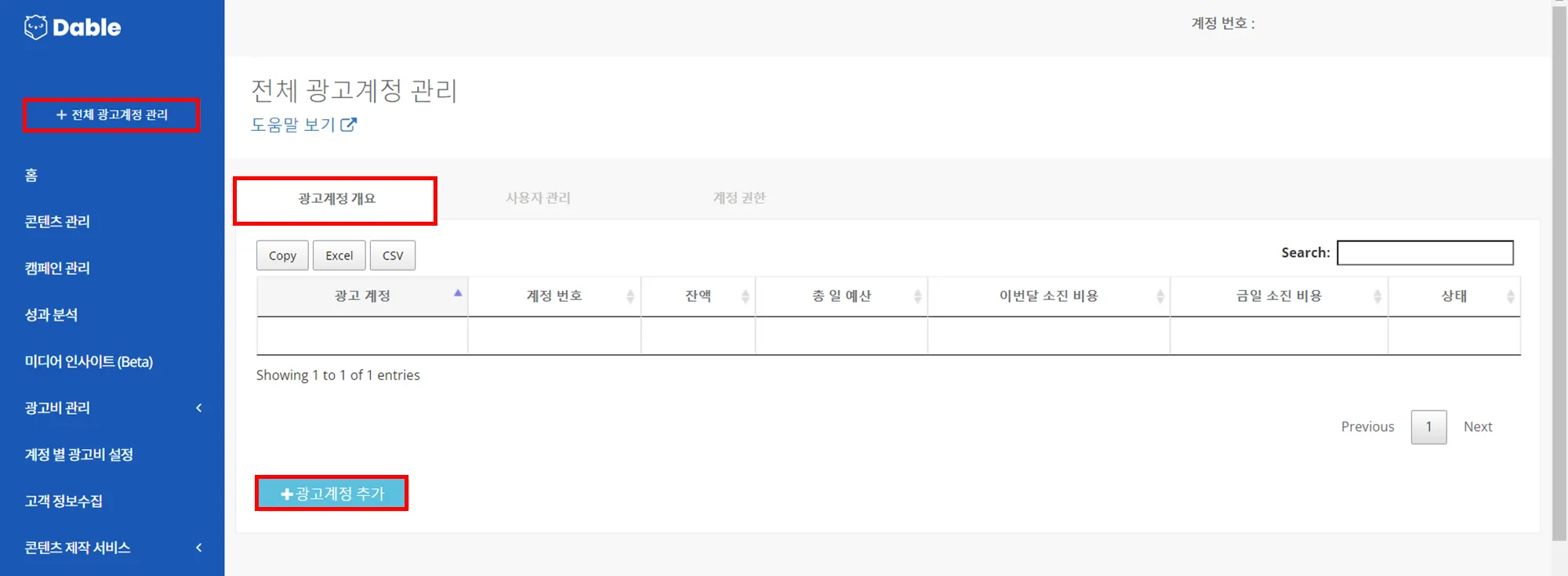Go to Next page of entries
This screenshot has width=1568, height=576.
click(x=1477, y=427)
